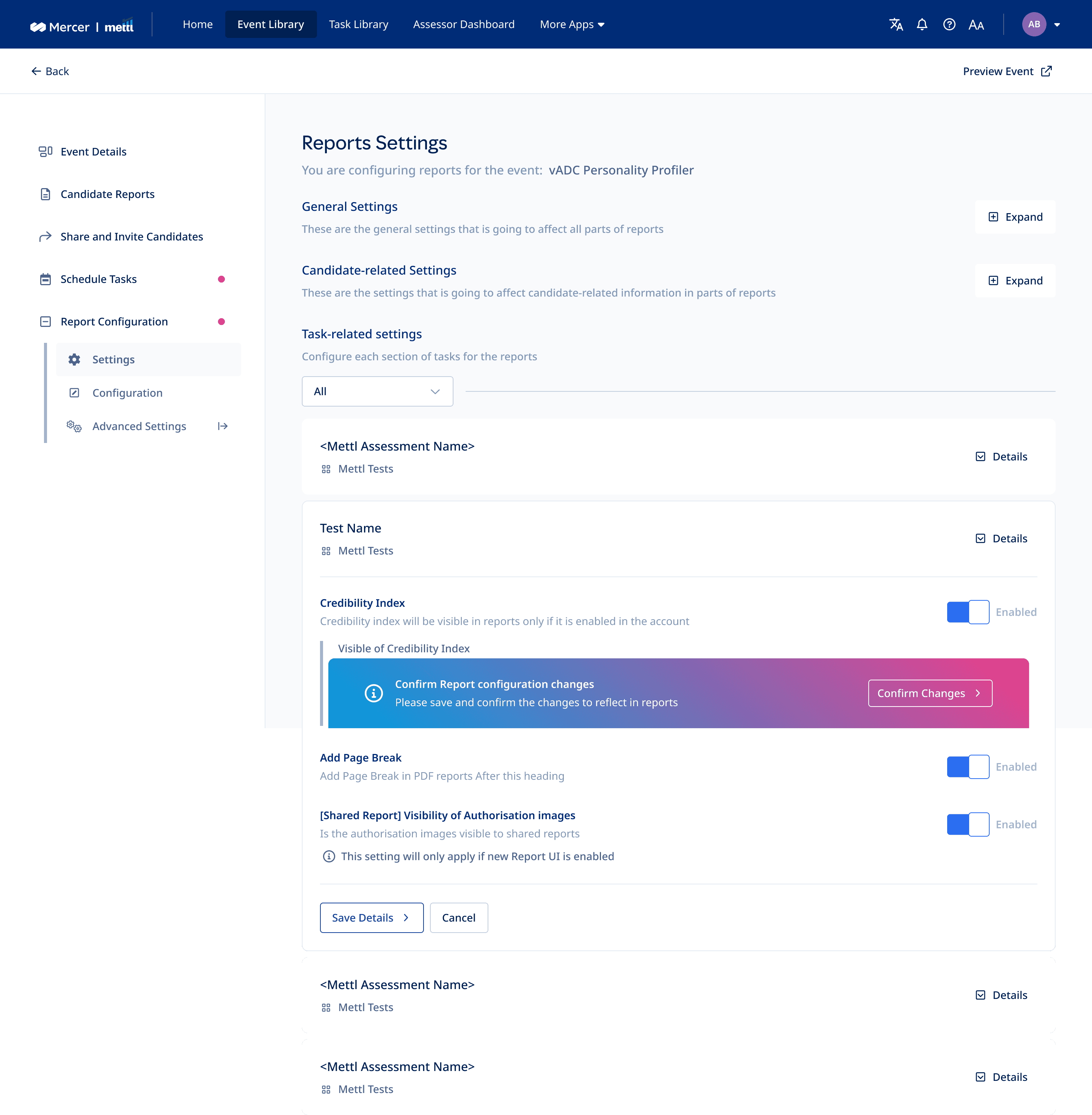Click the Advanced Settings exit arrow icon
Viewport: 1092px width, 1115px height.
[x=223, y=426]
